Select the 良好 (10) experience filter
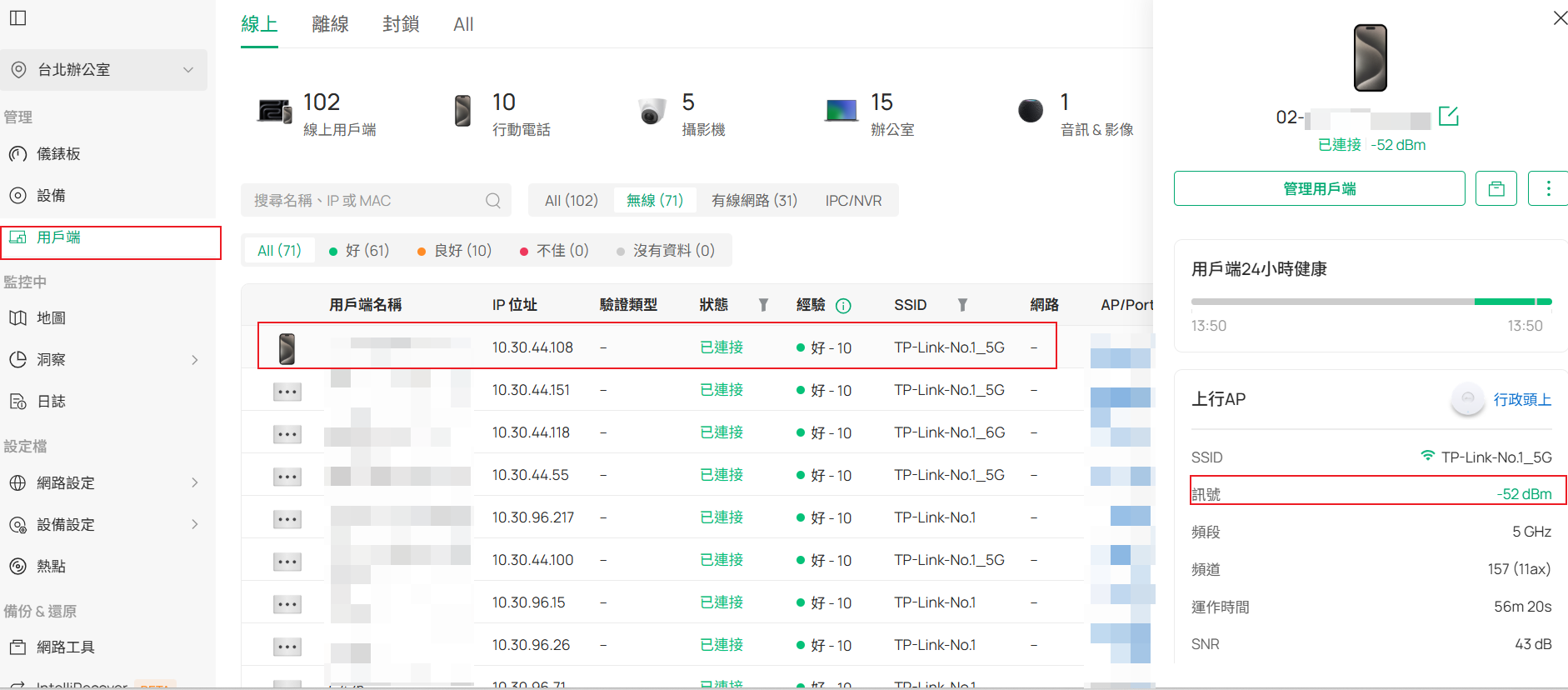This screenshot has width=1568, height=690. [455, 251]
